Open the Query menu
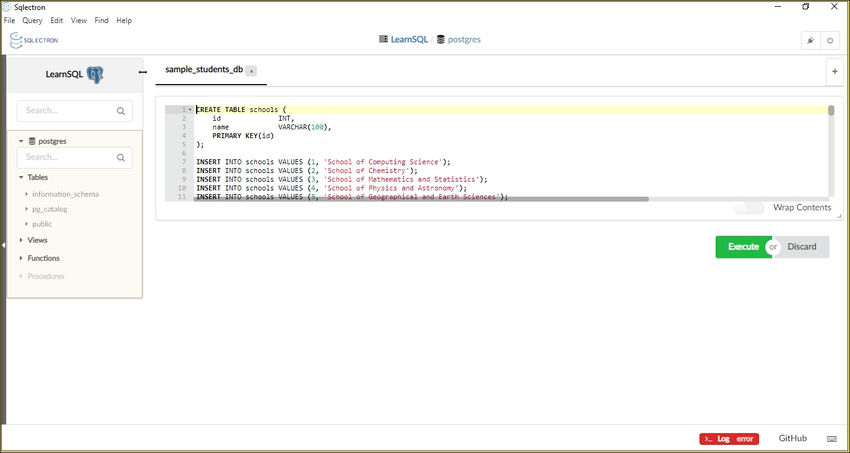Image resolution: width=850 pixels, height=453 pixels. pyautogui.click(x=33, y=21)
